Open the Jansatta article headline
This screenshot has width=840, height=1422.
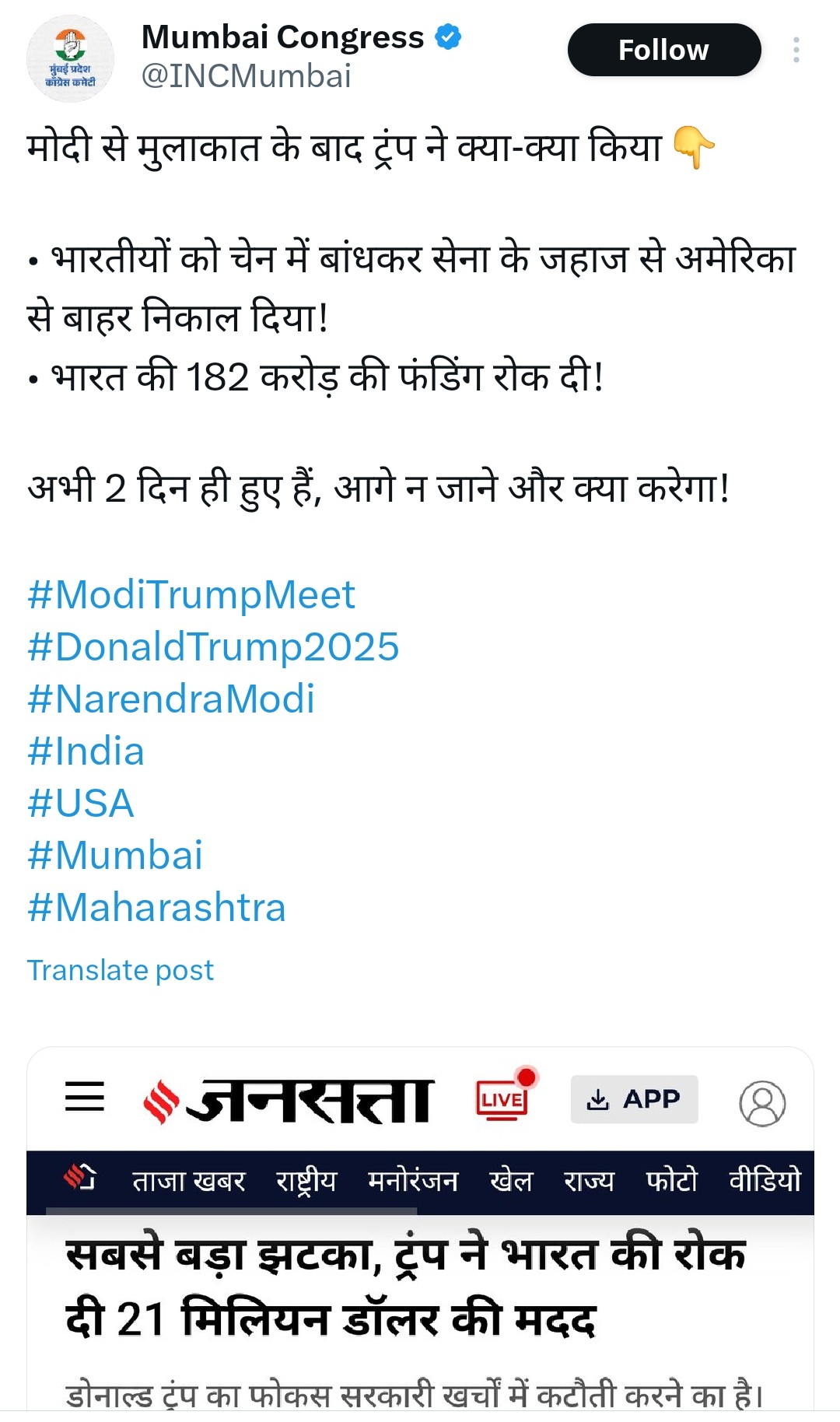[x=404, y=1286]
